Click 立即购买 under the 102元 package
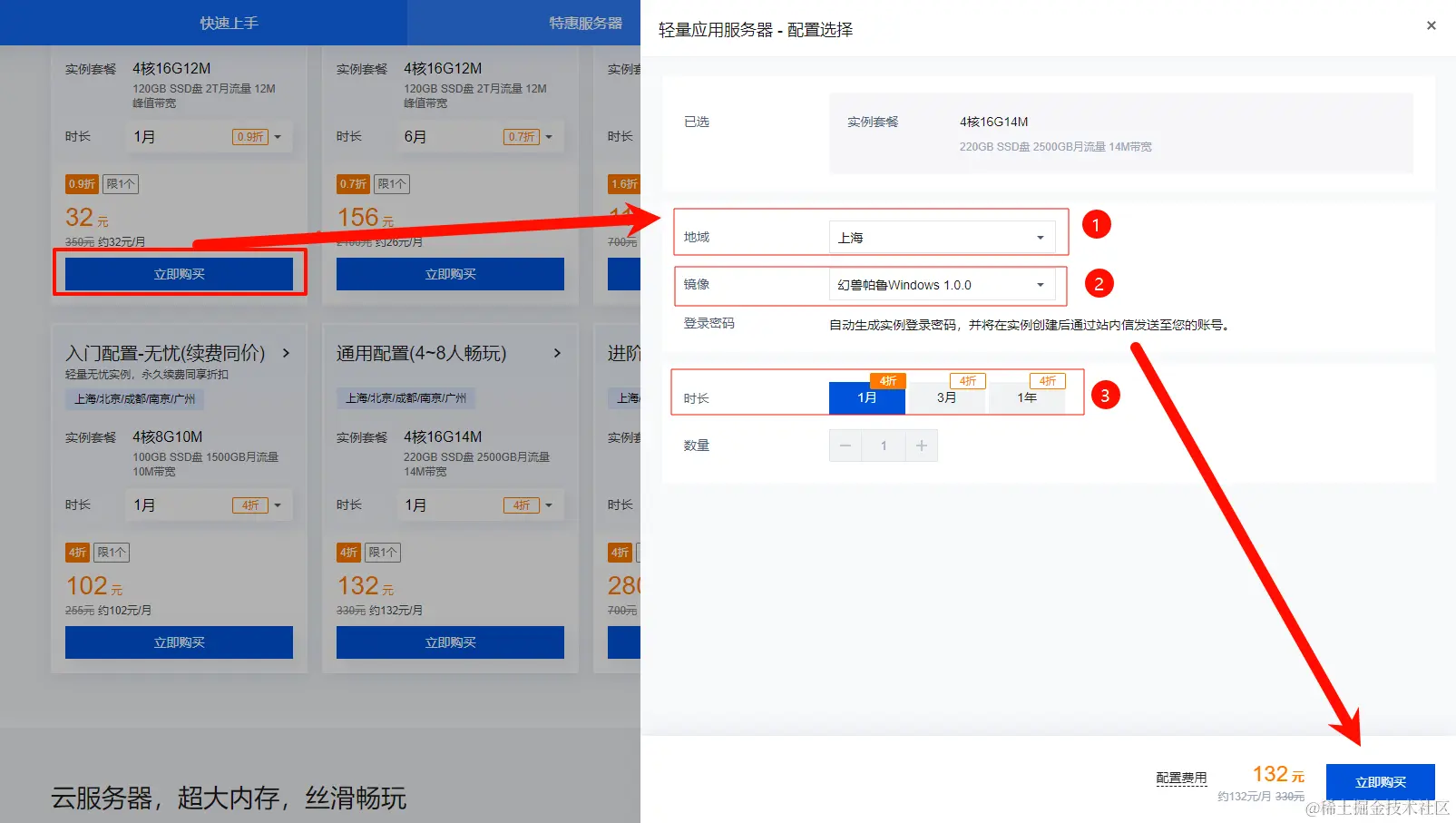This screenshot has height=823, width=1456. coord(179,642)
